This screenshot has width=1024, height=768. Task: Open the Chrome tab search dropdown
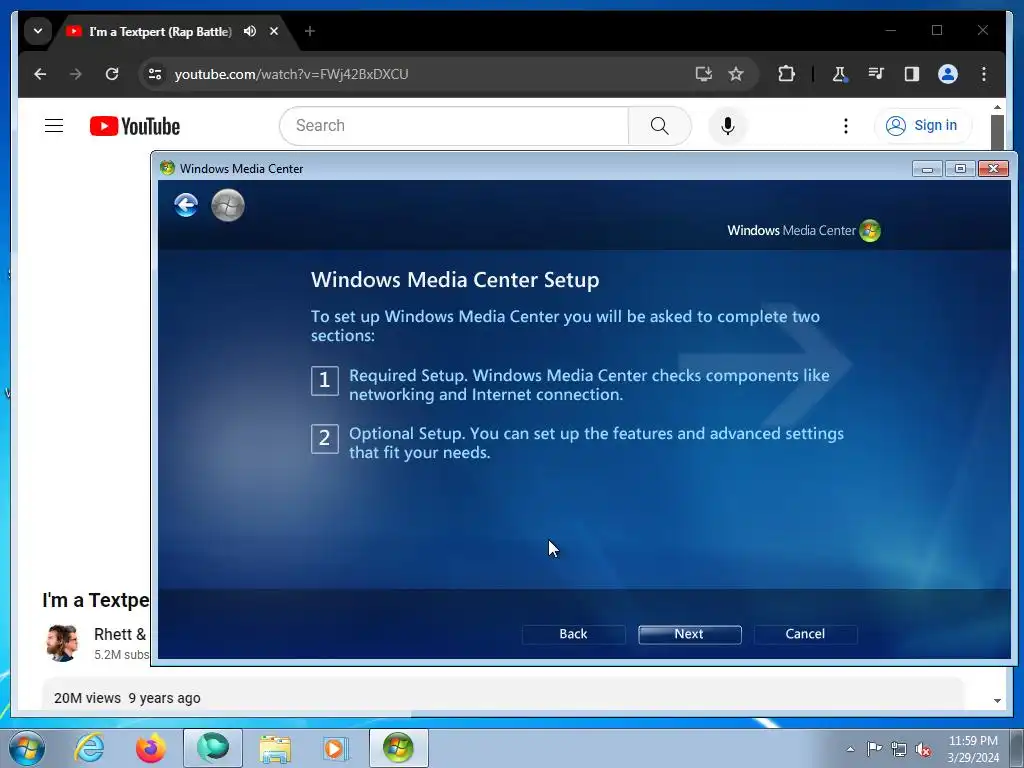38,31
